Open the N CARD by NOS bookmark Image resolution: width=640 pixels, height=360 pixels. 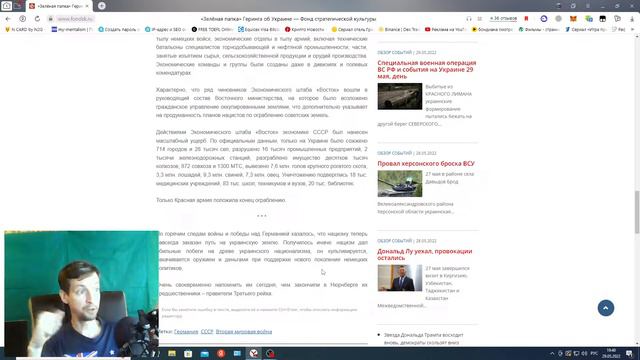tap(24, 29)
